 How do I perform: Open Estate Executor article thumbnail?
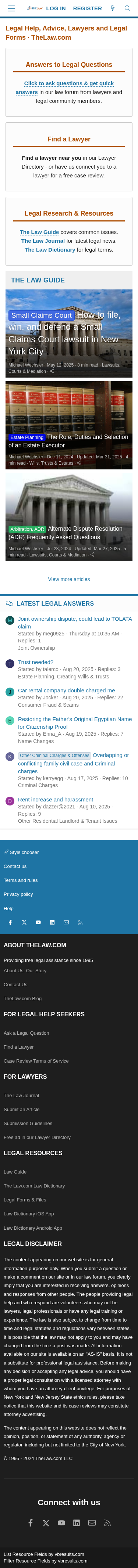click(x=69, y=425)
